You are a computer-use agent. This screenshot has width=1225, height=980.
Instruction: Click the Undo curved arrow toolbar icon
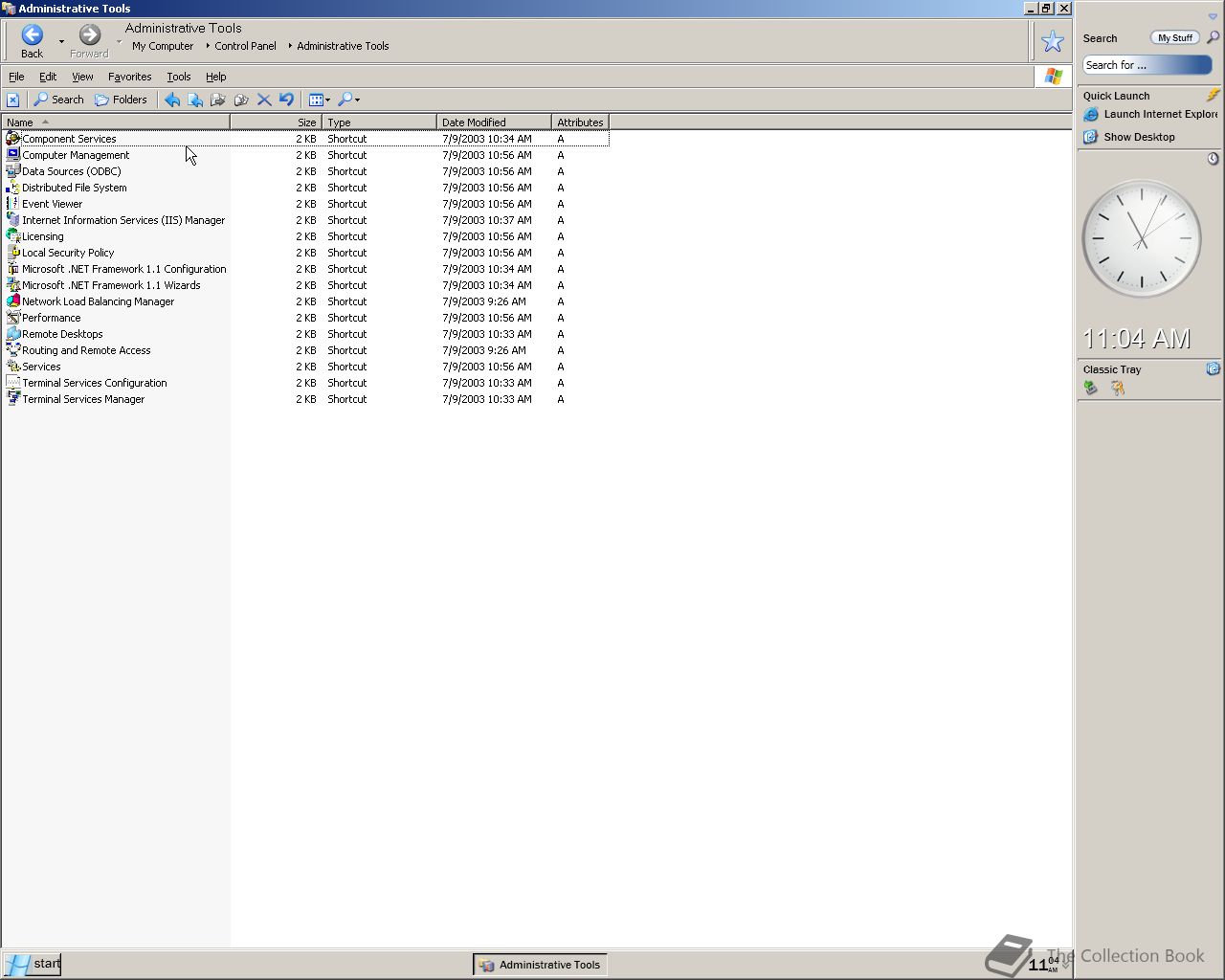[286, 100]
